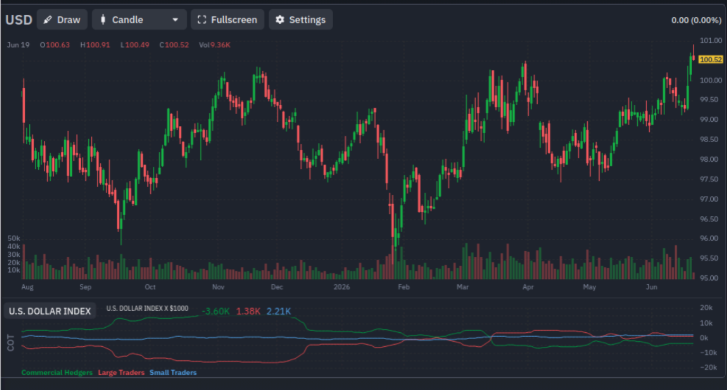Image resolution: width=727 pixels, height=390 pixels.
Task: Open chart Settings
Action: point(300,19)
